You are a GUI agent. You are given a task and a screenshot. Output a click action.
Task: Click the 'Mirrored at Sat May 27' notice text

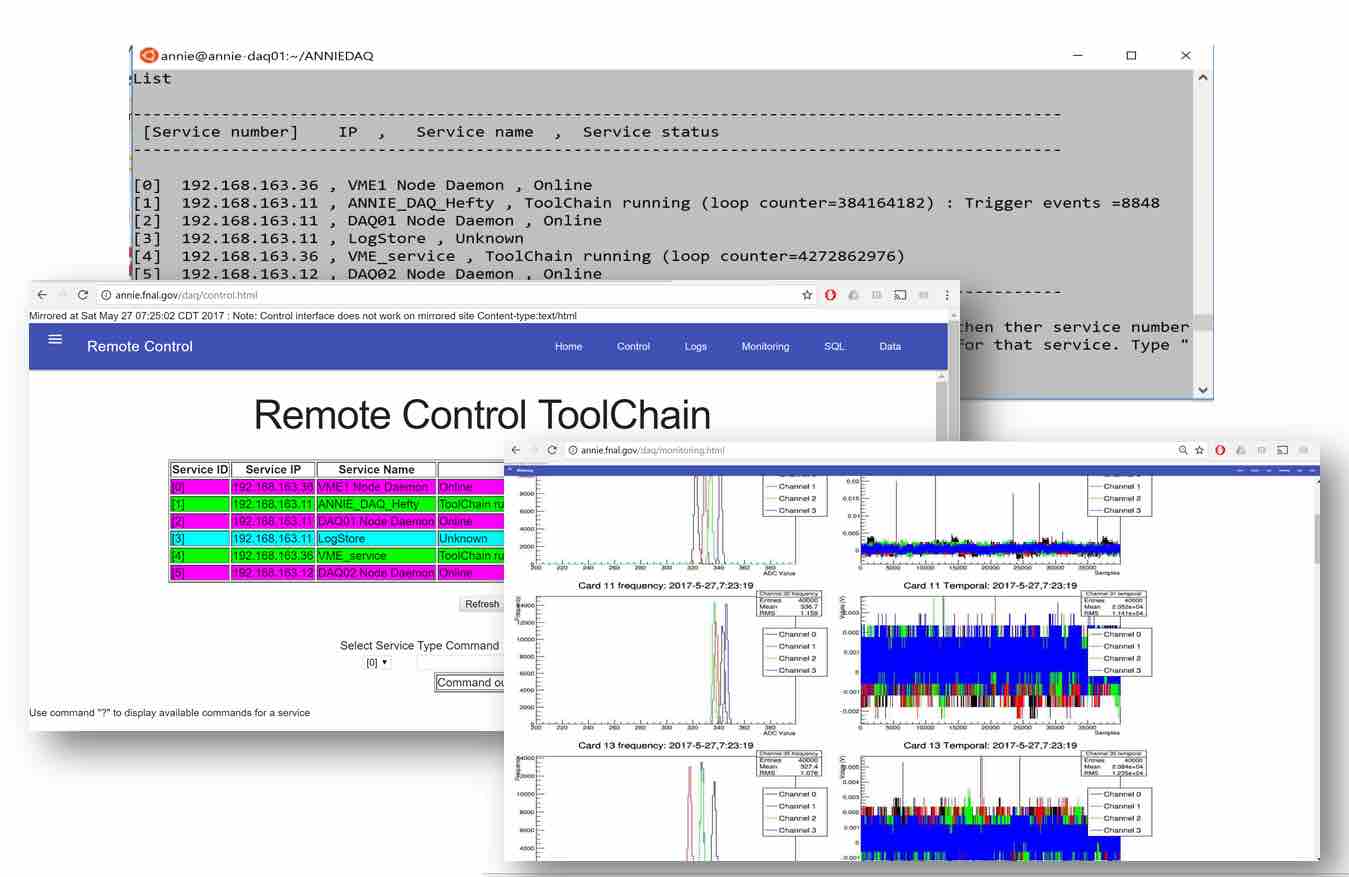pos(303,316)
